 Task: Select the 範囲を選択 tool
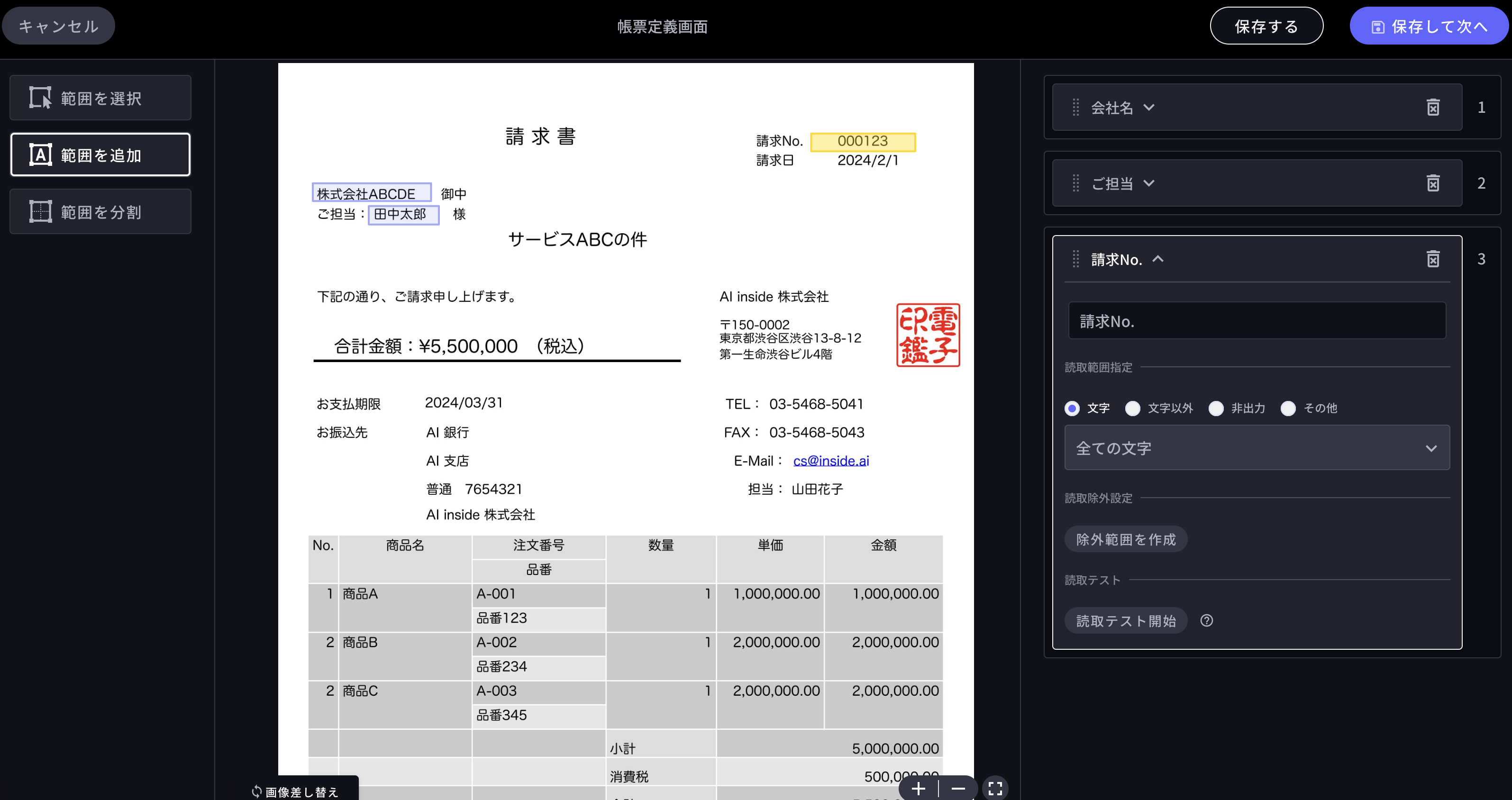pyautogui.click(x=100, y=98)
